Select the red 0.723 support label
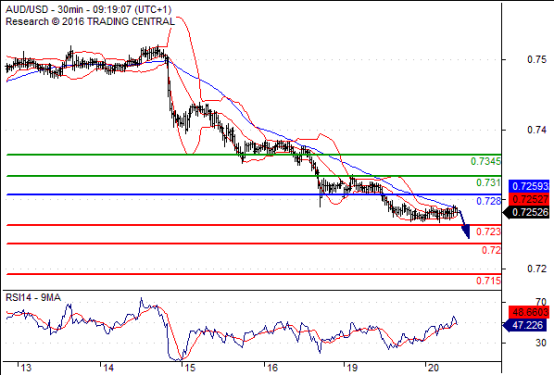The image size is (554, 375). click(x=488, y=232)
